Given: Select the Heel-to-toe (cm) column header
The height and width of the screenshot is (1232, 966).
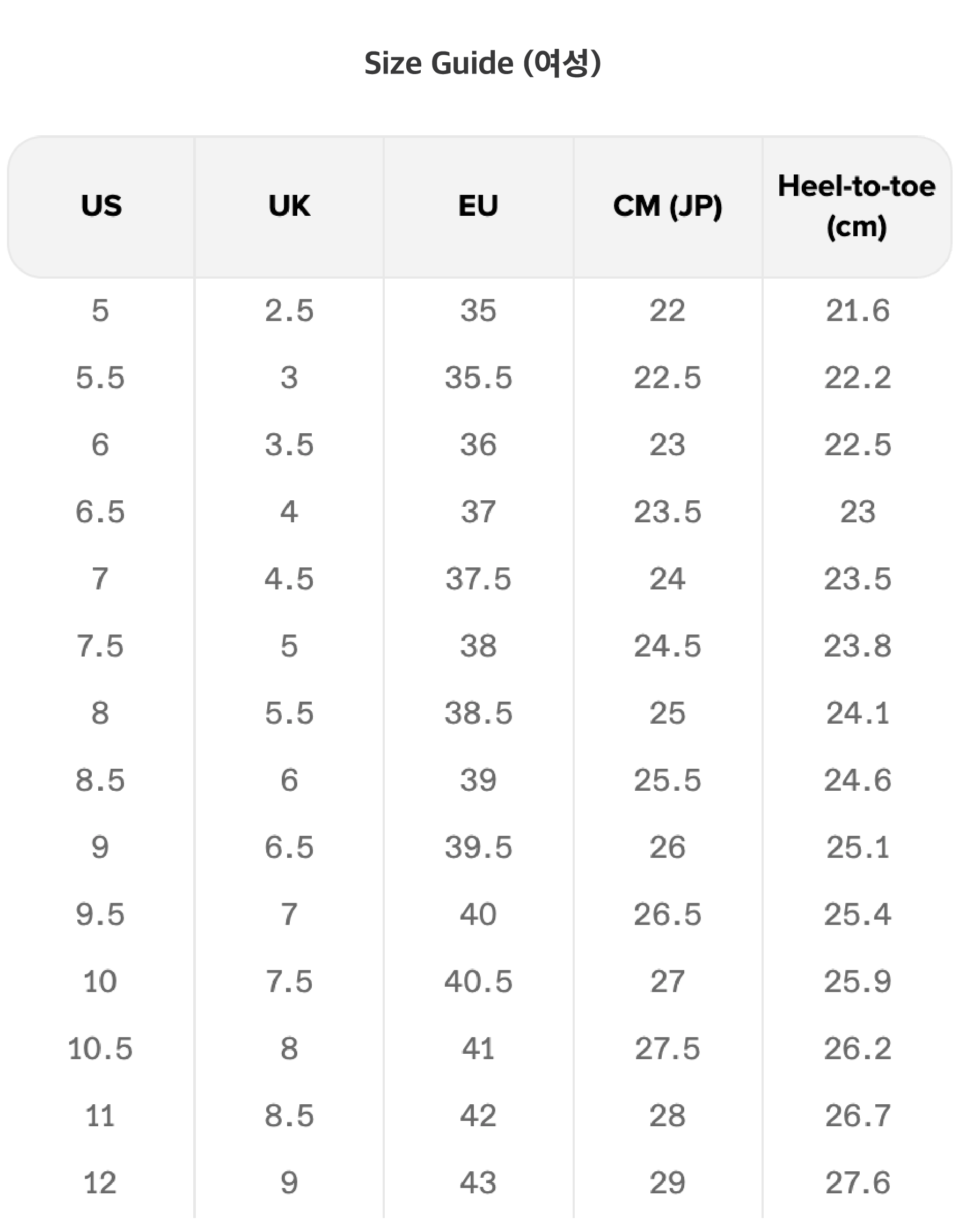Looking at the screenshot, I should pyautogui.click(x=857, y=206).
